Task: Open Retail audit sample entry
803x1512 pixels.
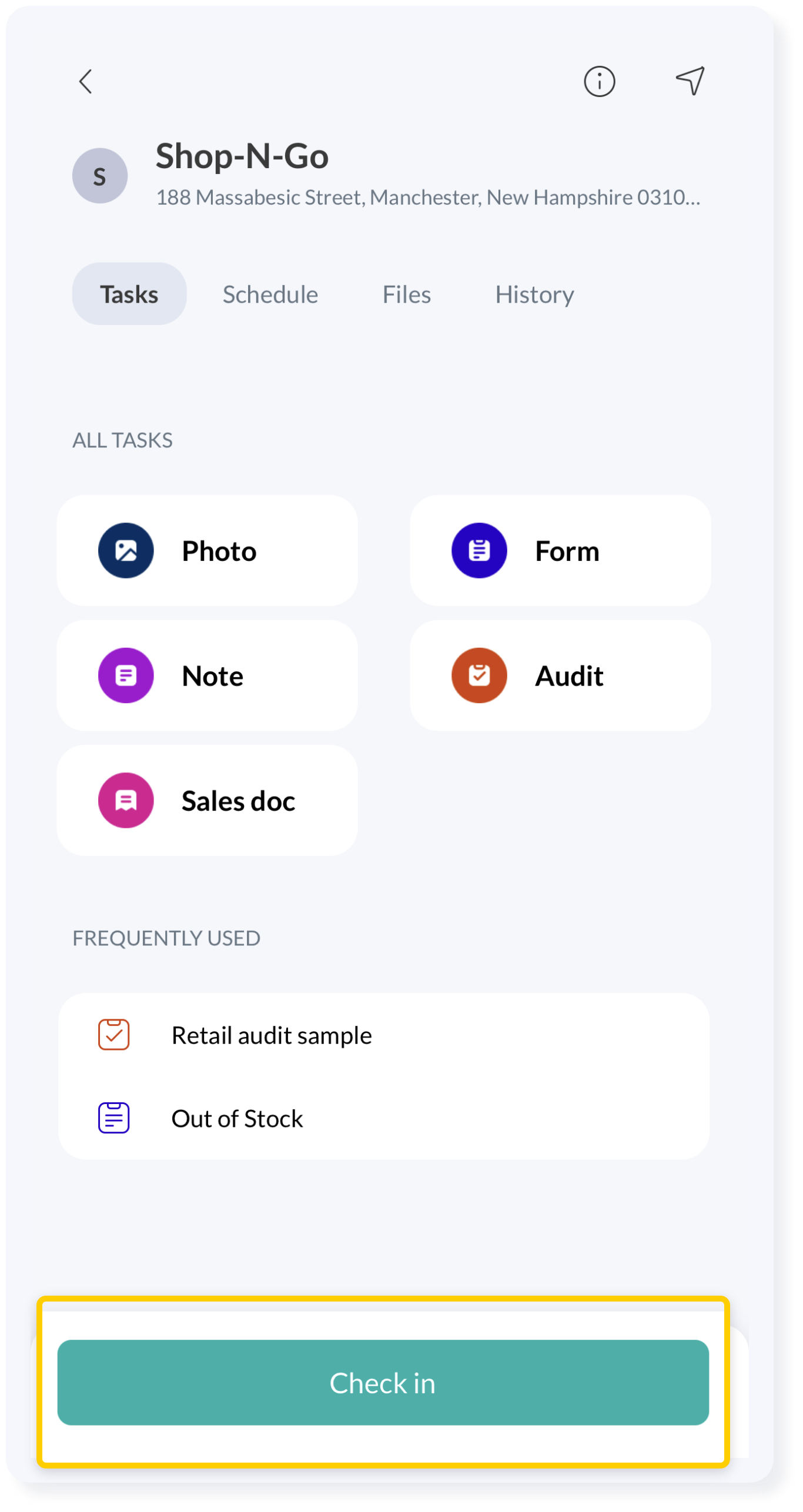Action: pos(384,1035)
